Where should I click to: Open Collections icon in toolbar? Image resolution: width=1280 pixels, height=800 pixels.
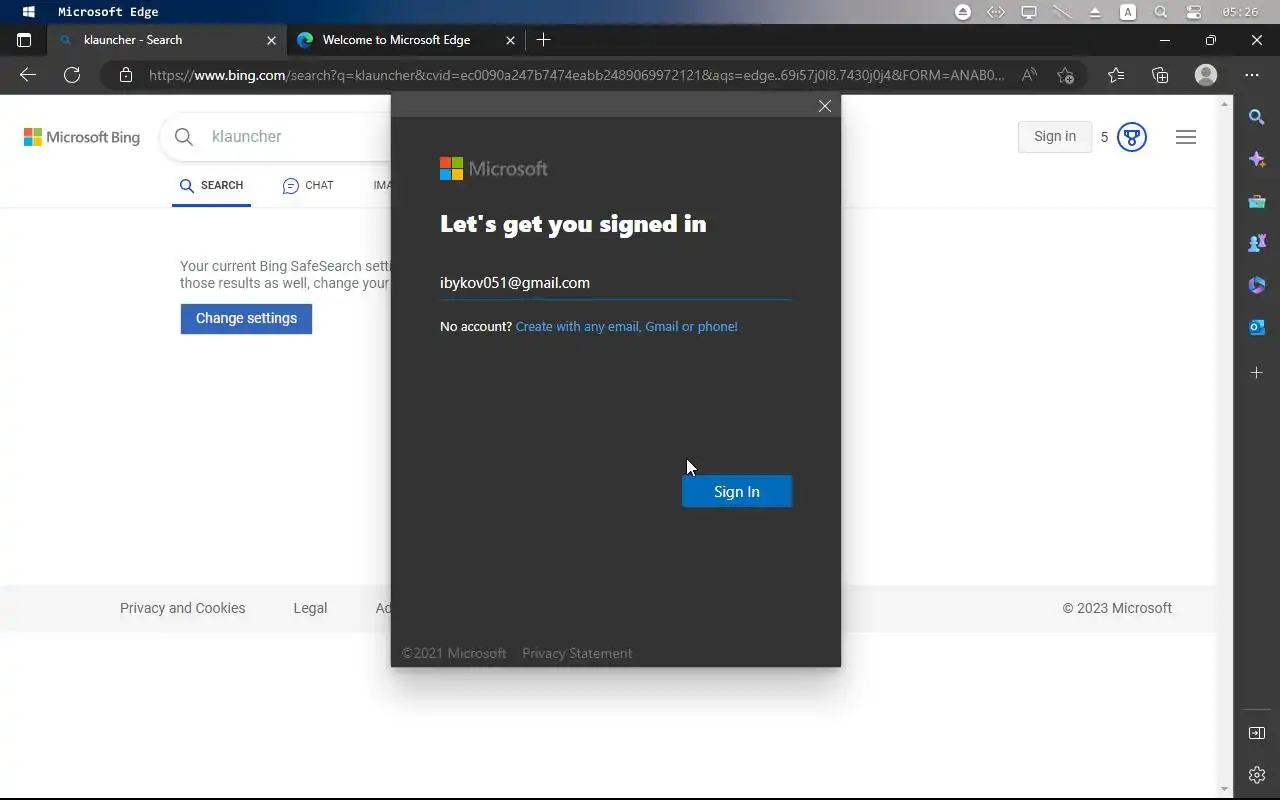[x=1160, y=75]
